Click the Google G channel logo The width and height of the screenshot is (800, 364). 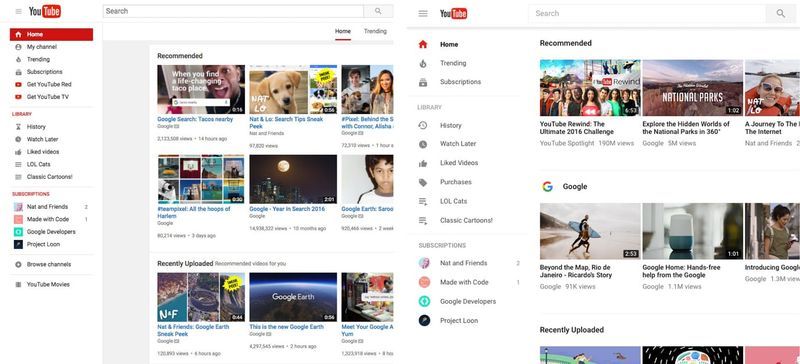(x=547, y=186)
